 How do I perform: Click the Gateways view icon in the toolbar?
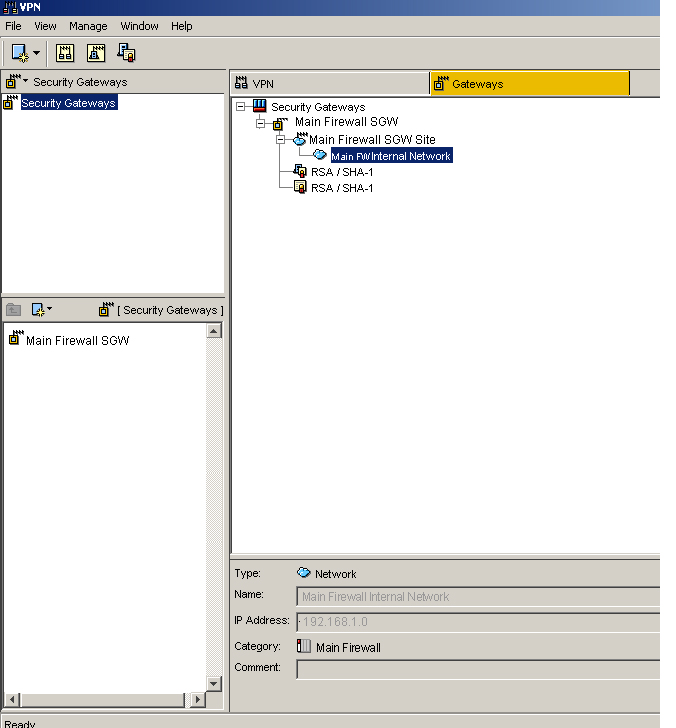[96, 53]
